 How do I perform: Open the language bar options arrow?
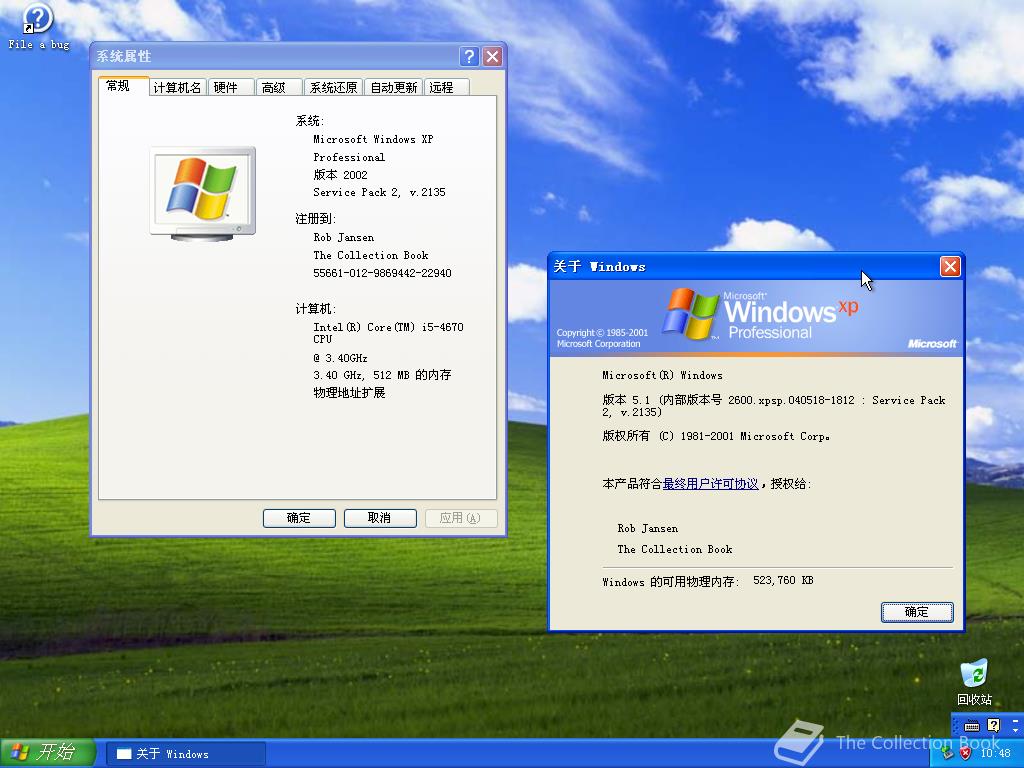[x=1016, y=729]
